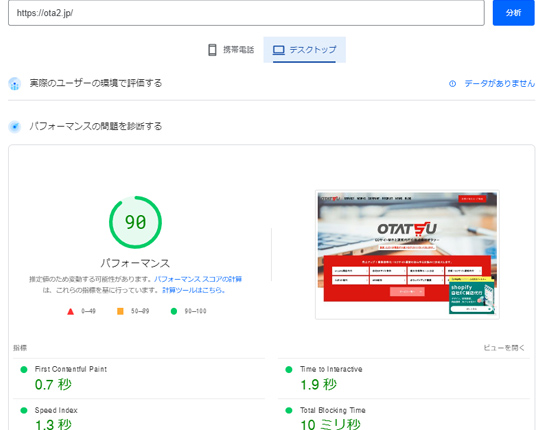This screenshot has height=430, width=540.
Task: Click the desktop laptop icon
Action: pos(279,50)
